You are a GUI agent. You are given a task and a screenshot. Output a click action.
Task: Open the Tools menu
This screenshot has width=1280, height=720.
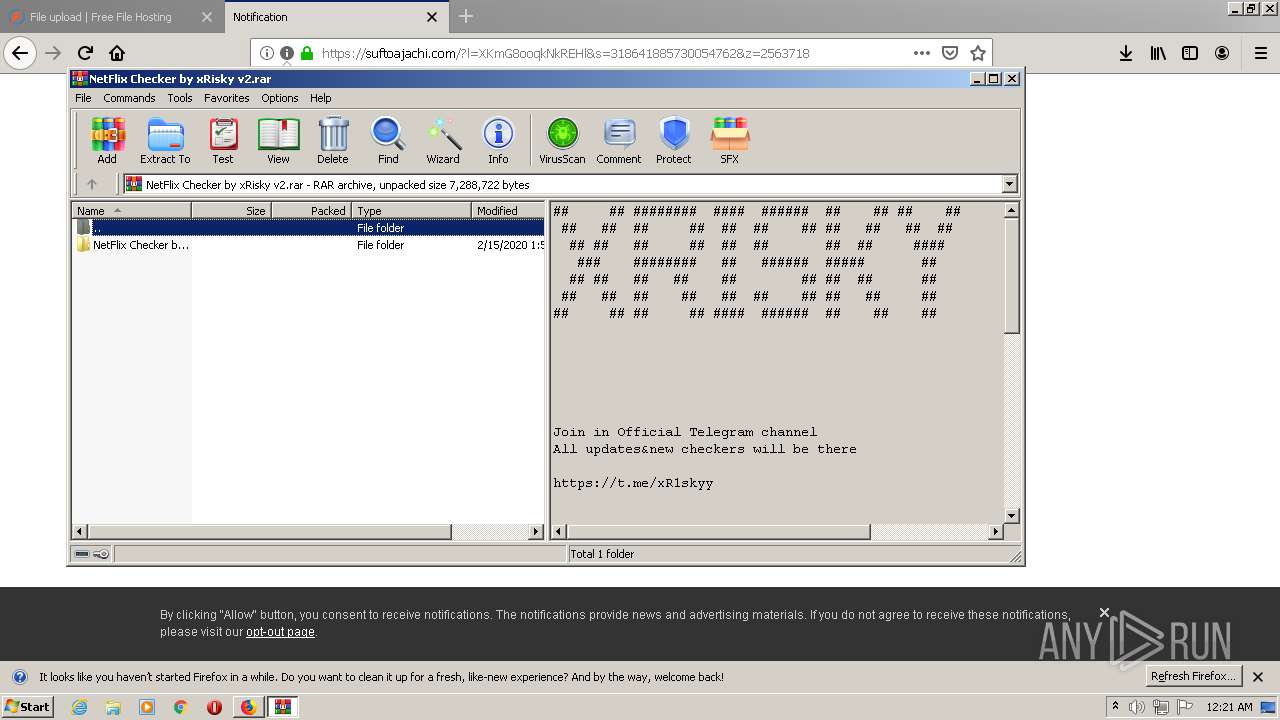[180, 98]
